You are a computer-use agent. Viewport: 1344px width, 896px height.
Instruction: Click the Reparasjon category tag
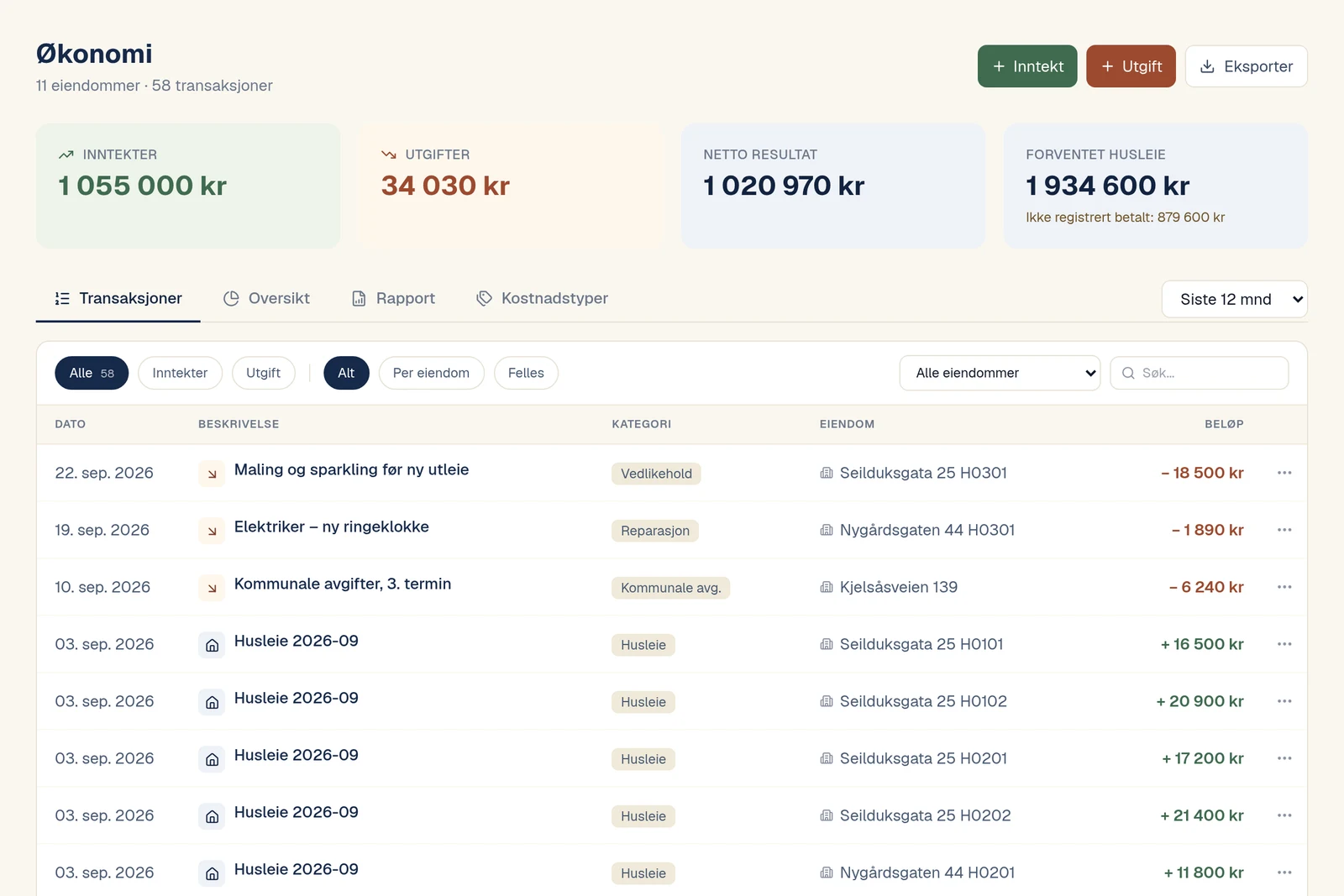pos(655,531)
